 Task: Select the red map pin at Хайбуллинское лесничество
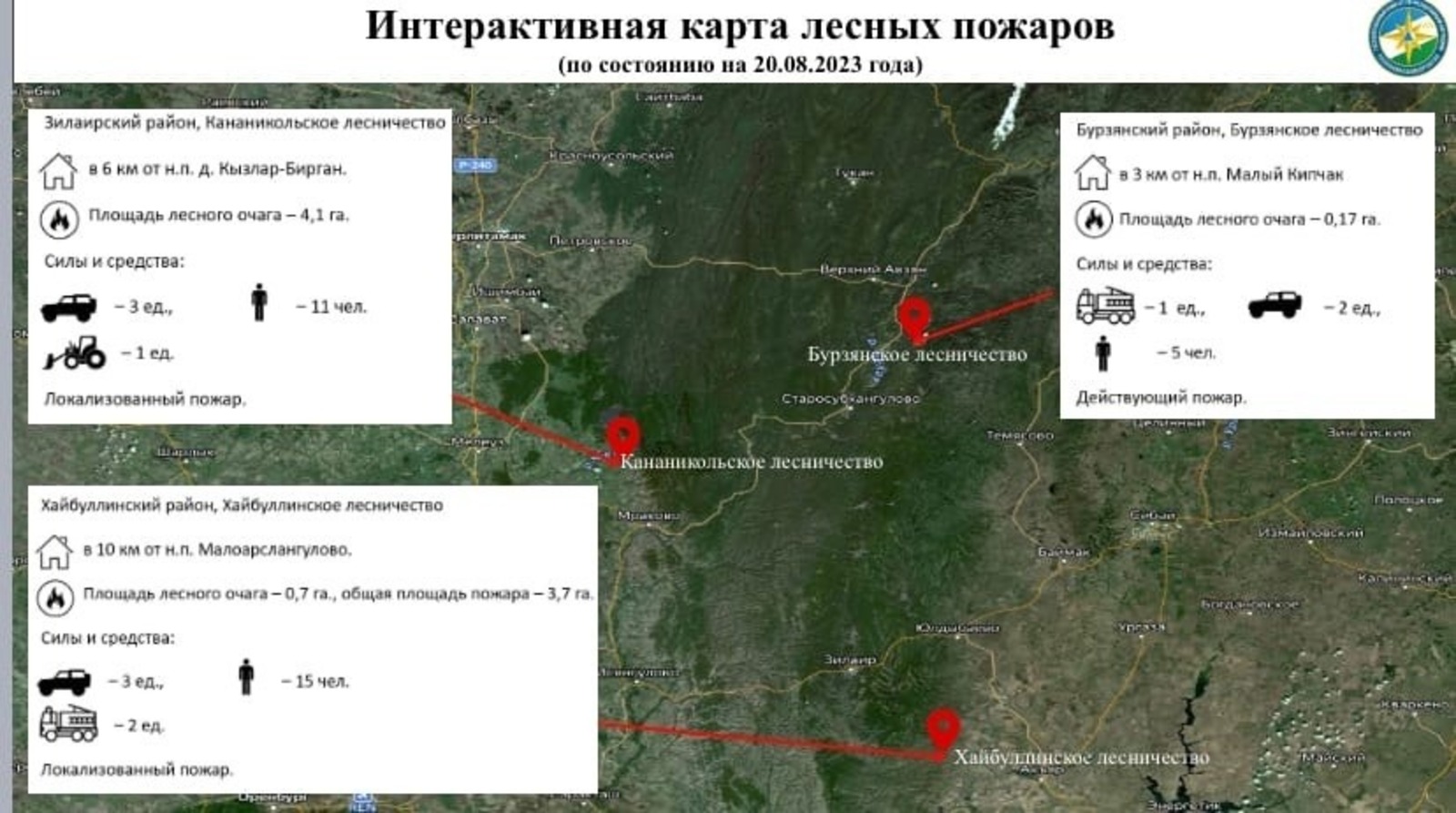944,727
